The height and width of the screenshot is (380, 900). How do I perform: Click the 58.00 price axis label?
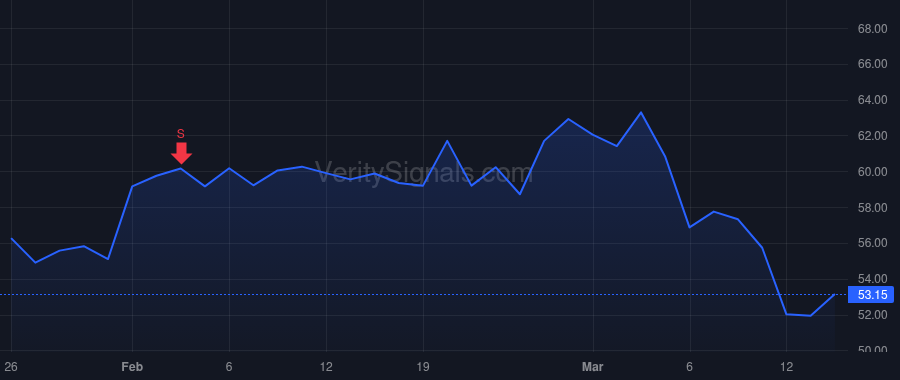[872, 208]
